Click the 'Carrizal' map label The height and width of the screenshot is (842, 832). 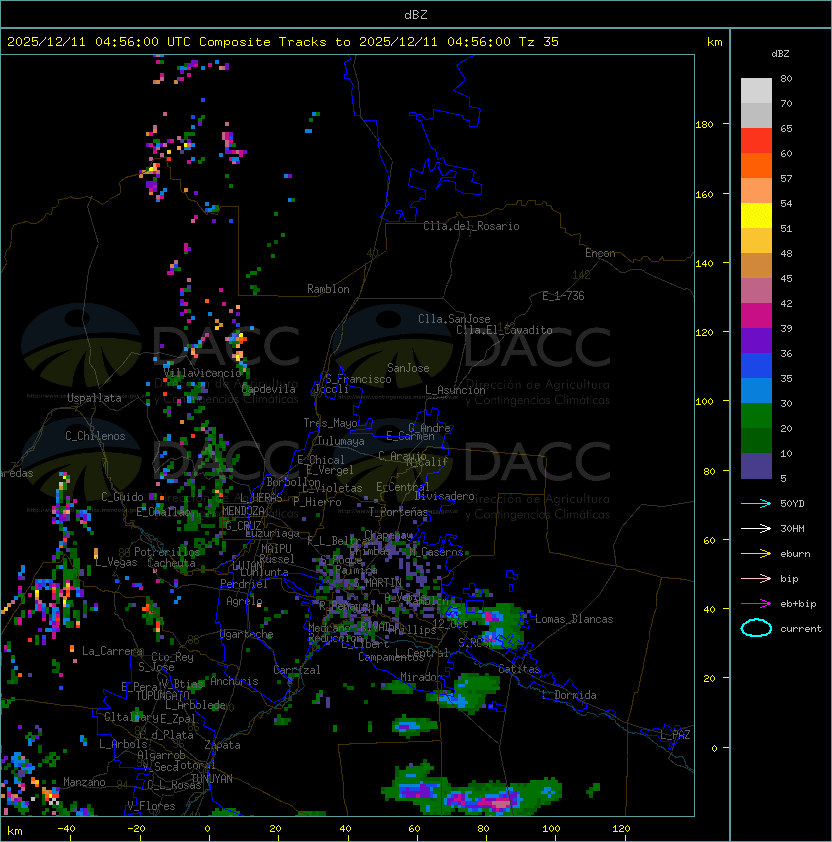tap(297, 670)
